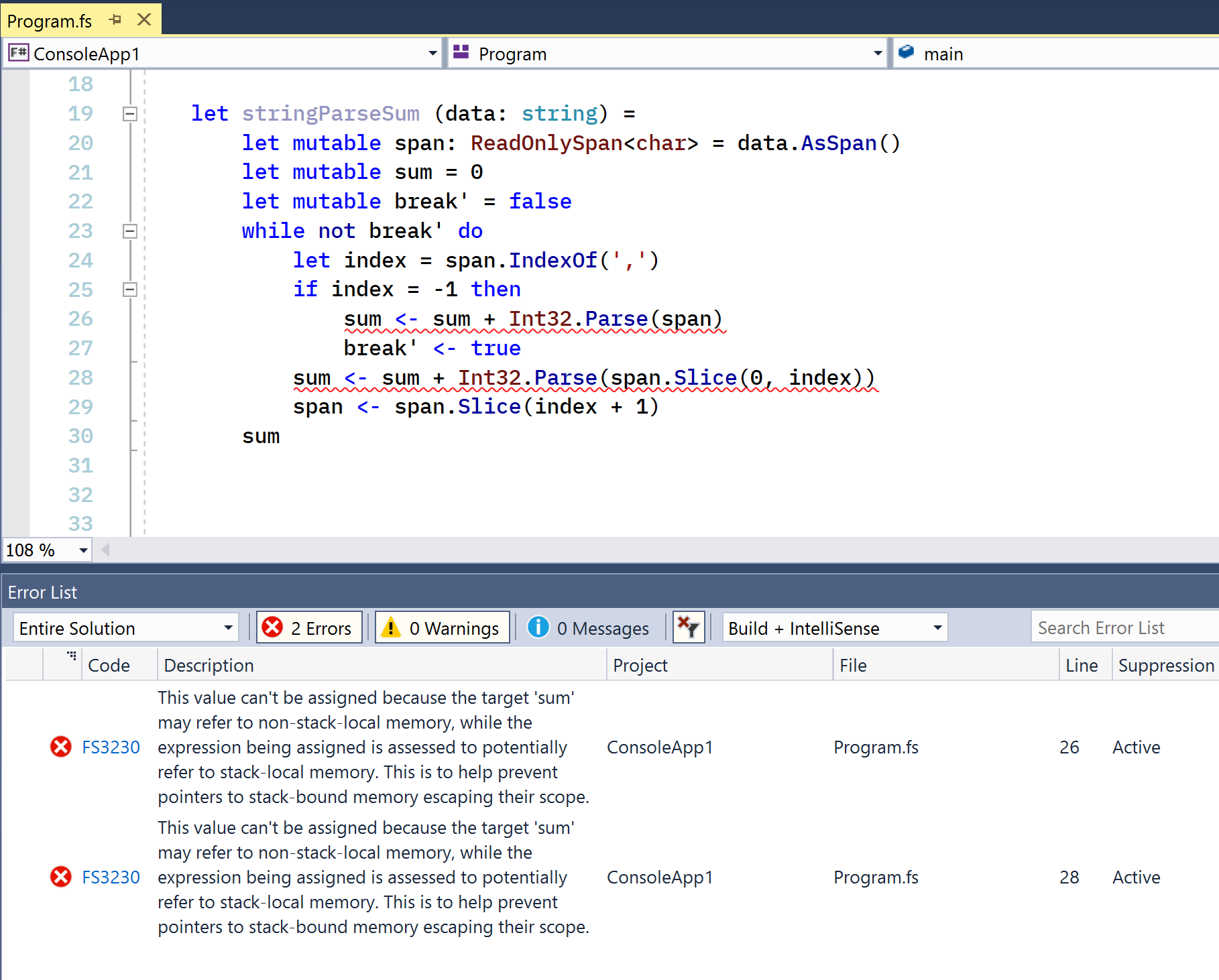Open the Build + IntelliSense dropdown
The height and width of the screenshot is (980, 1219).
(937, 627)
